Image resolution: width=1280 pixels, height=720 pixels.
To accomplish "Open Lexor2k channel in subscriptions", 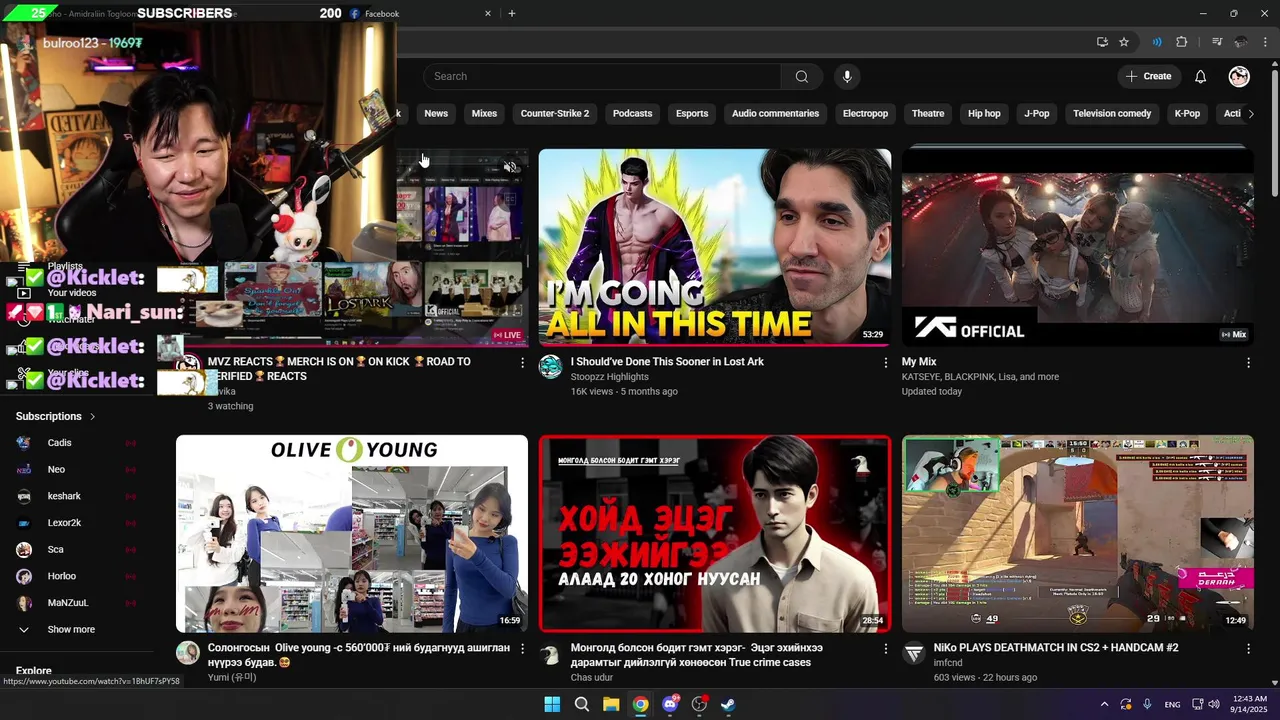I will click(75, 522).
